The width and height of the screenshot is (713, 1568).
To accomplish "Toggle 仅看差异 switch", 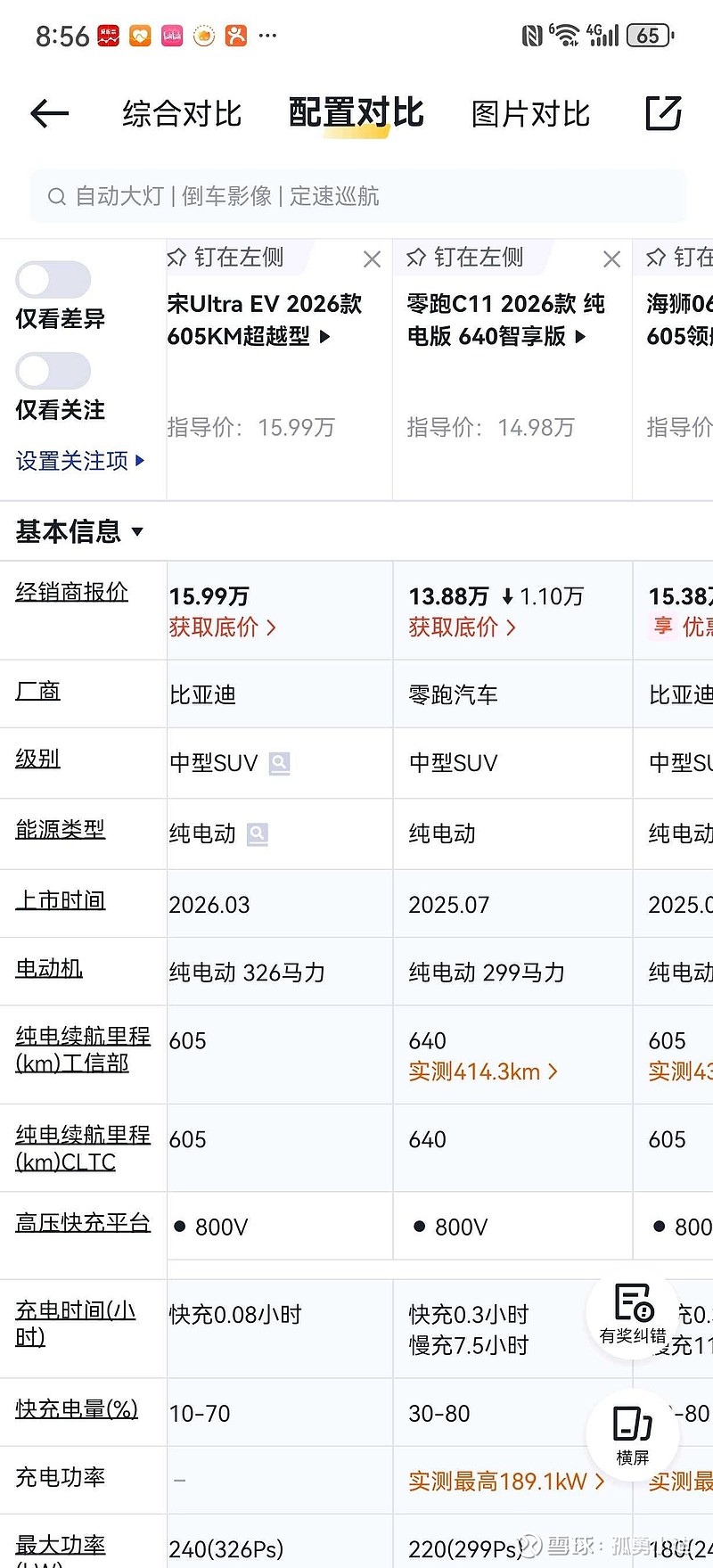I will click(53, 280).
